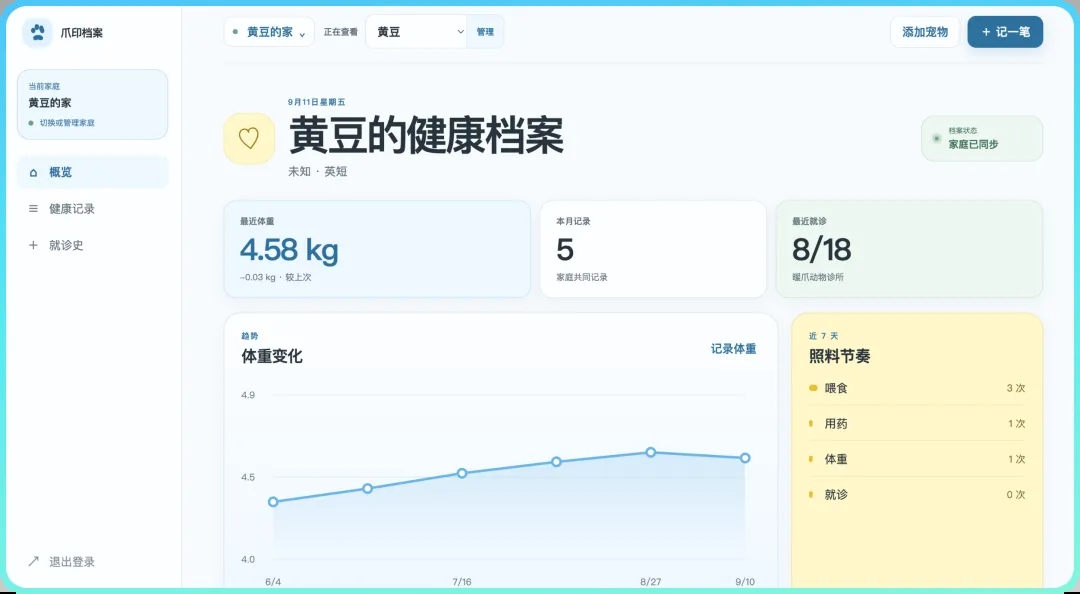Viewport: 1080px width, 594px height.
Task: Click the 喂食 3 次 row
Action: pyautogui.click(x=917, y=388)
